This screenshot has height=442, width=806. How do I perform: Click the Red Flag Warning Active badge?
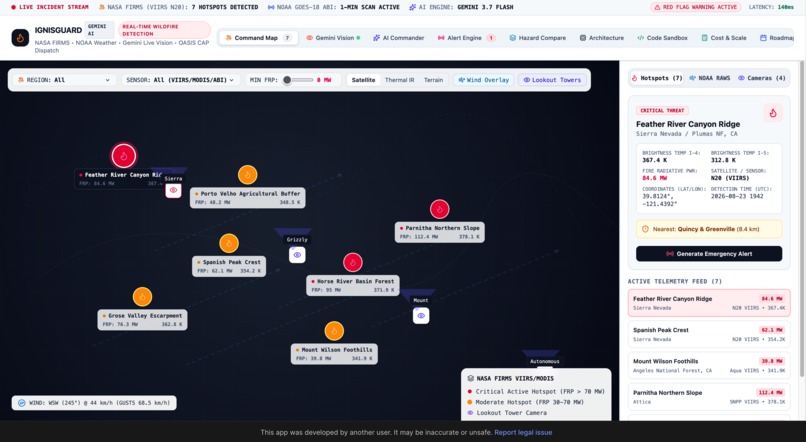point(695,7)
